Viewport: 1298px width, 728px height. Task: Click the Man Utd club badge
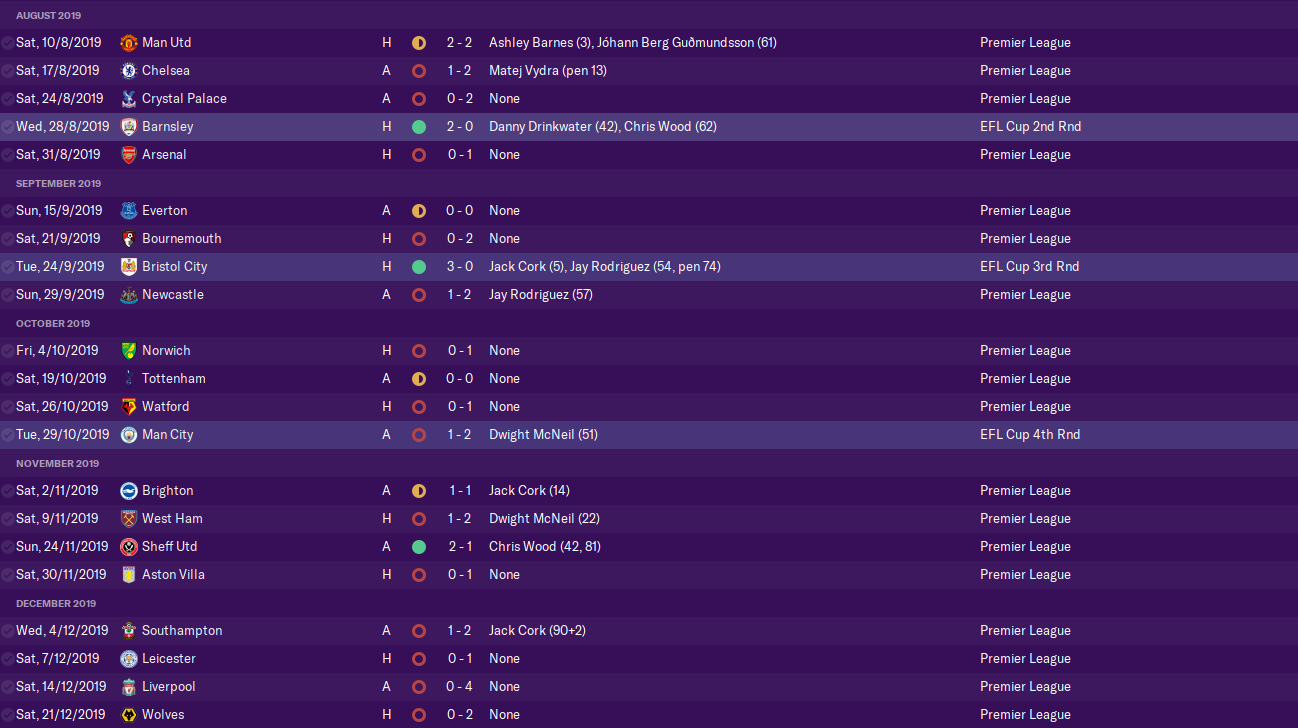(x=128, y=43)
